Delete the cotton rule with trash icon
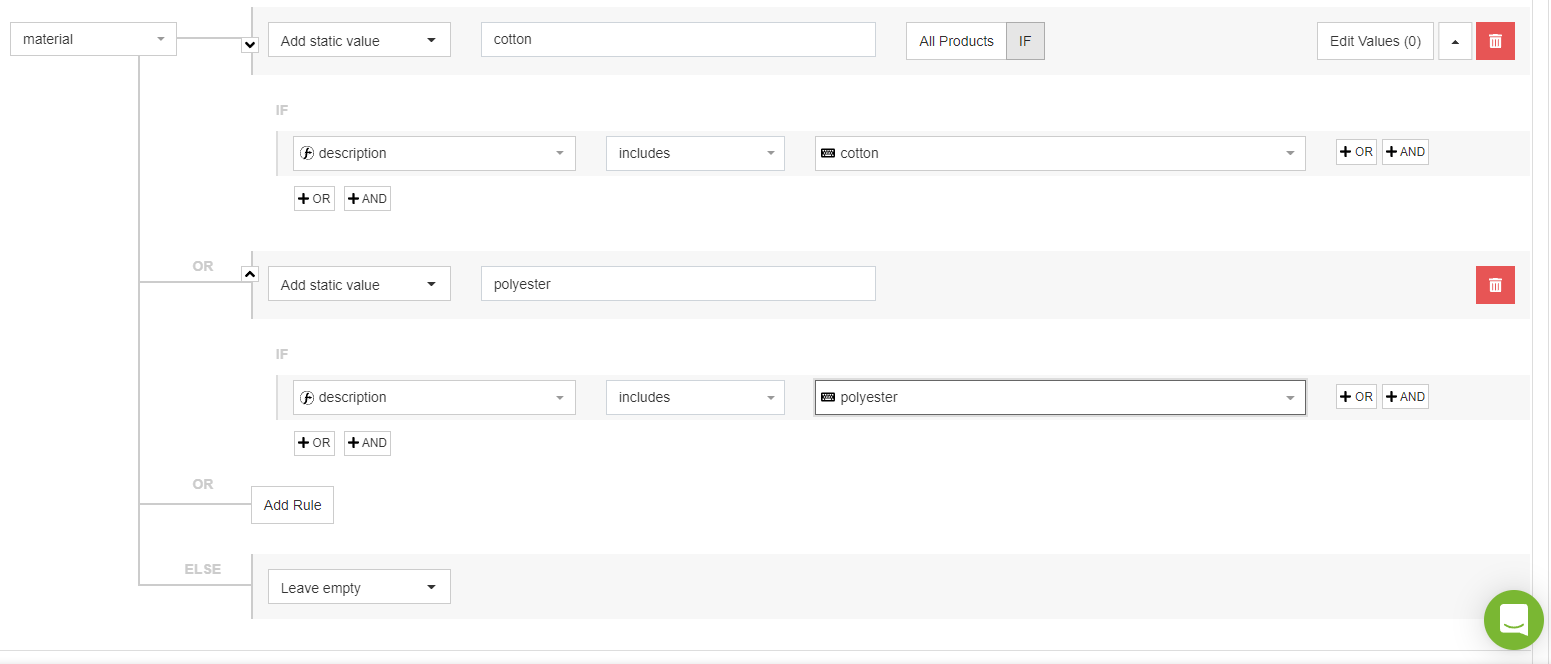This screenshot has height=664, width=1551. [x=1495, y=41]
